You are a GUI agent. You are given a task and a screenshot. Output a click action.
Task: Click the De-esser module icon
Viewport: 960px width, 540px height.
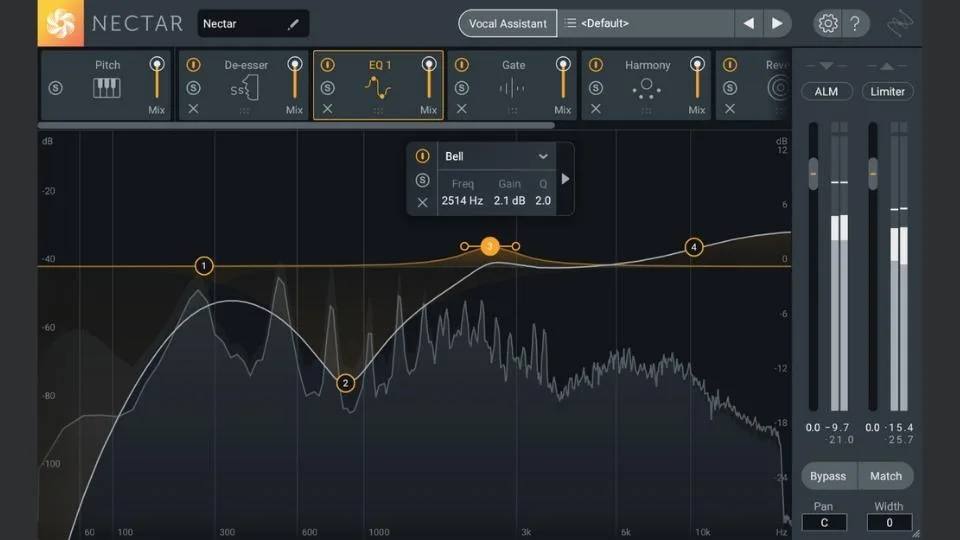[245, 88]
